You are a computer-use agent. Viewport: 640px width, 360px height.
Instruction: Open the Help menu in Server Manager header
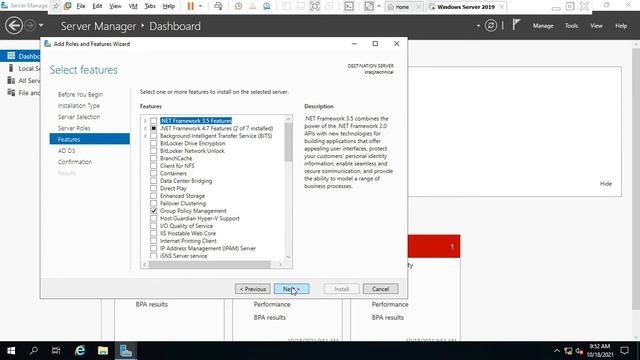pyautogui.click(x=621, y=26)
